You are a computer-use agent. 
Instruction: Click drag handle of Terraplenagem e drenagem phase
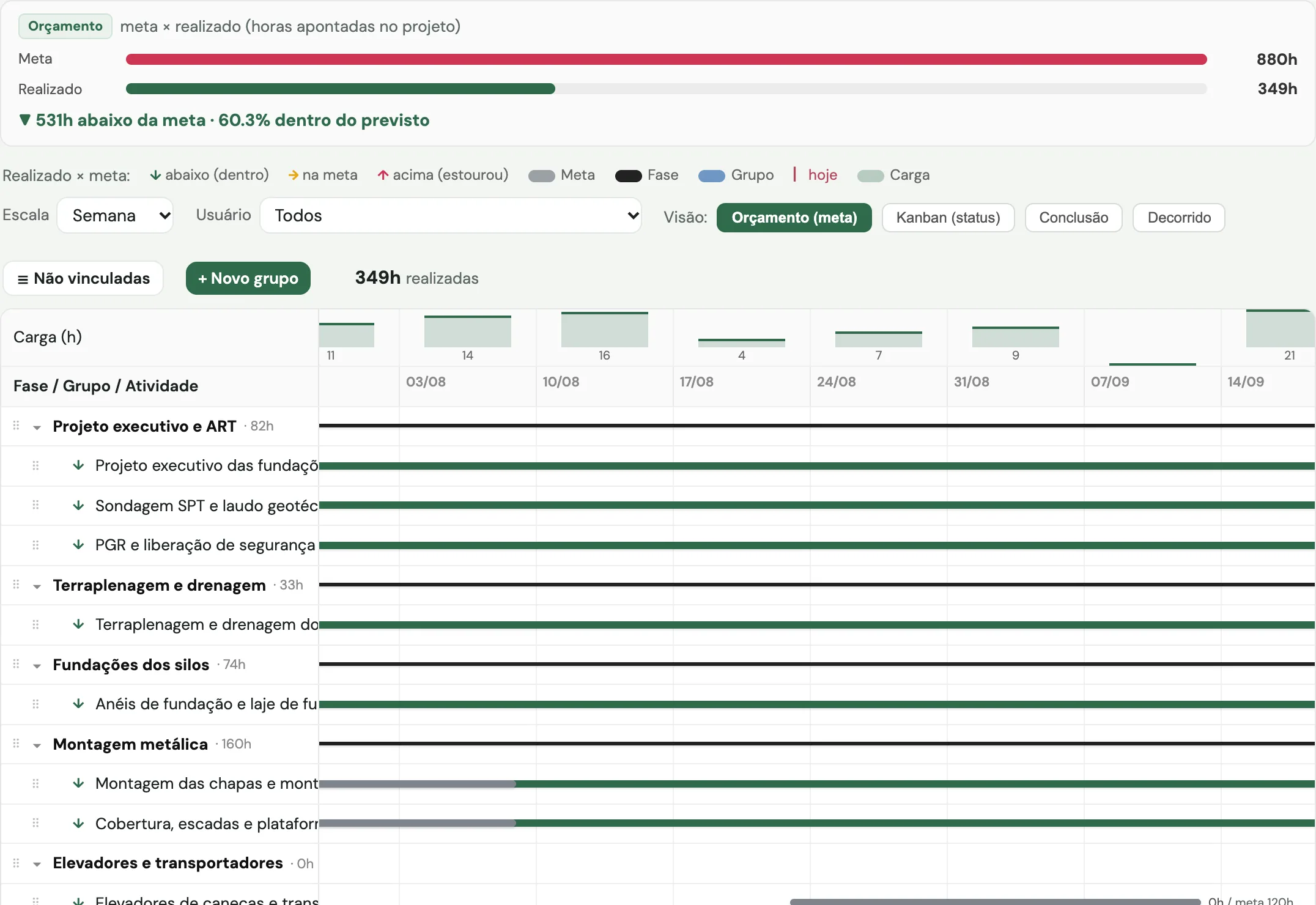(x=17, y=585)
